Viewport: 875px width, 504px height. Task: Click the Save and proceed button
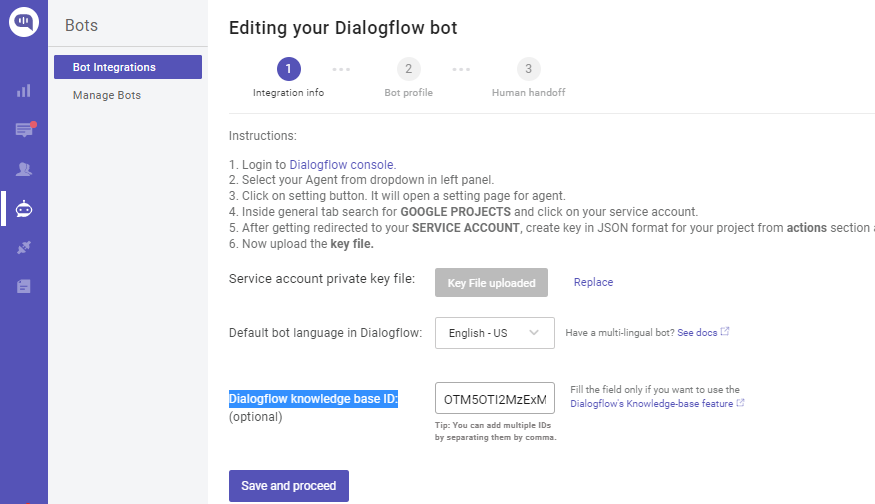288,486
